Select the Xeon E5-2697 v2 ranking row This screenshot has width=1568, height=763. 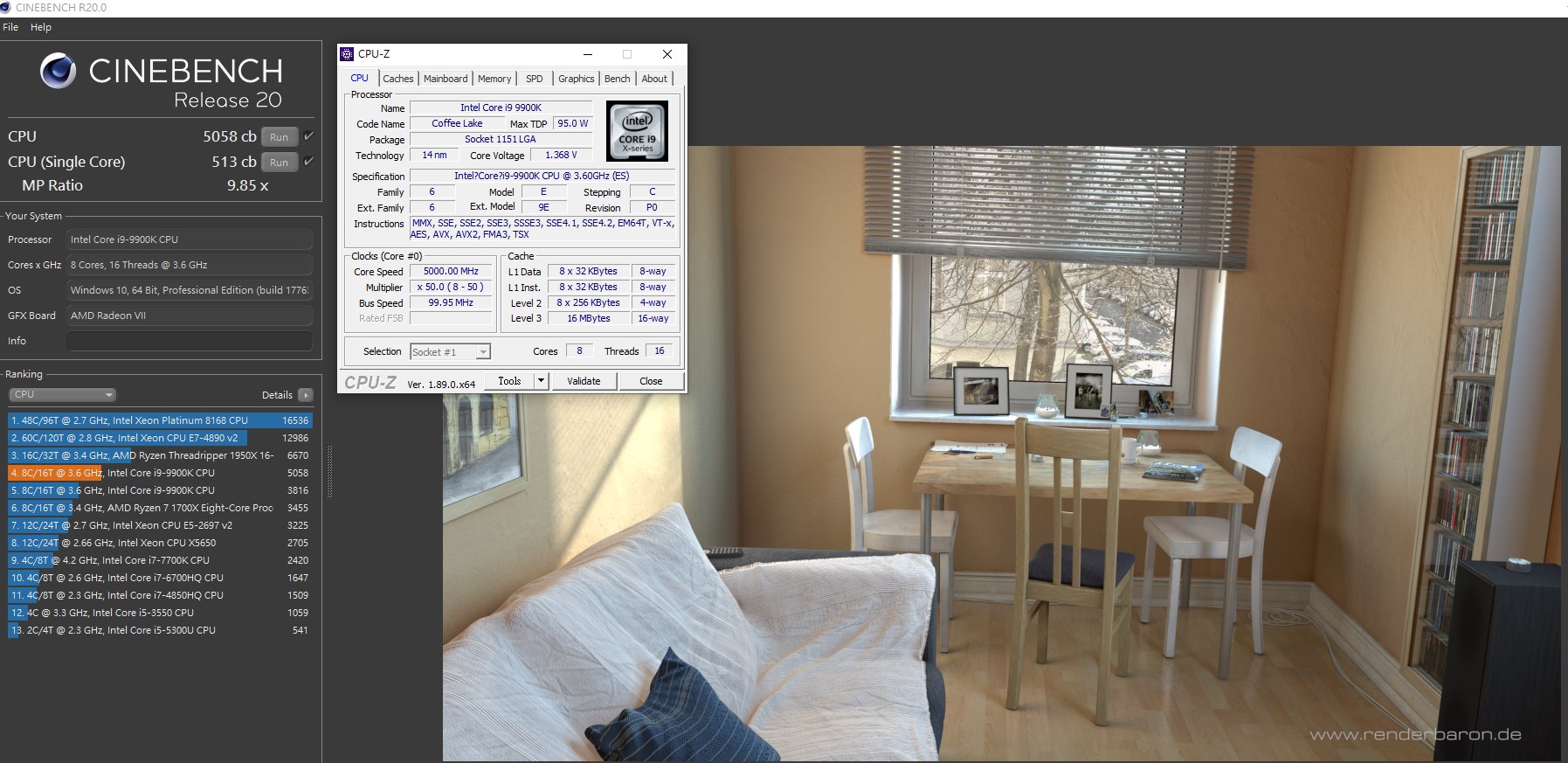pos(160,525)
